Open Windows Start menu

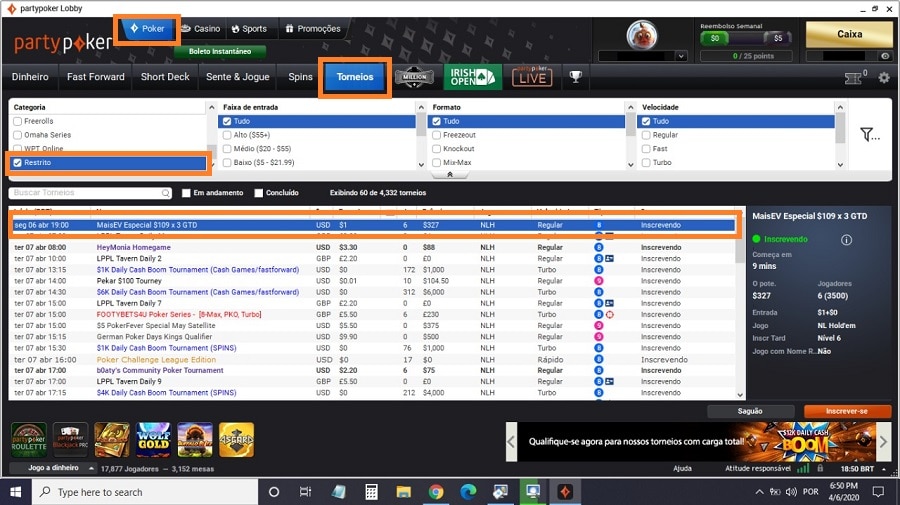tap(15, 492)
